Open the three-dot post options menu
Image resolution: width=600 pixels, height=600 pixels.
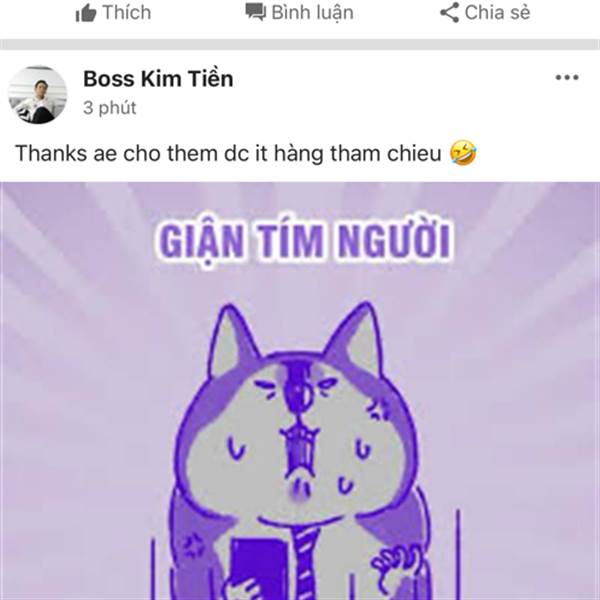pyautogui.click(x=567, y=78)
